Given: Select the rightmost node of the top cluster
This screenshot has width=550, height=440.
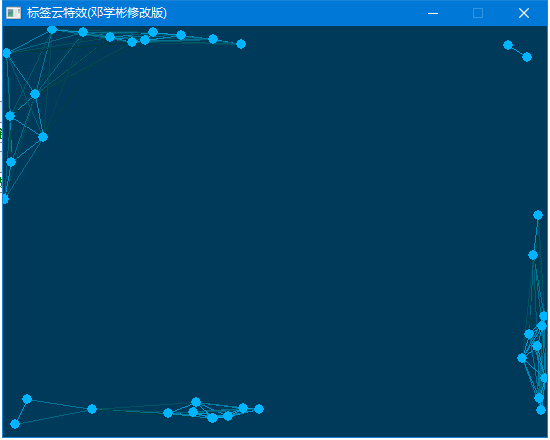Looking at the screenshot, I should (241, 44).
